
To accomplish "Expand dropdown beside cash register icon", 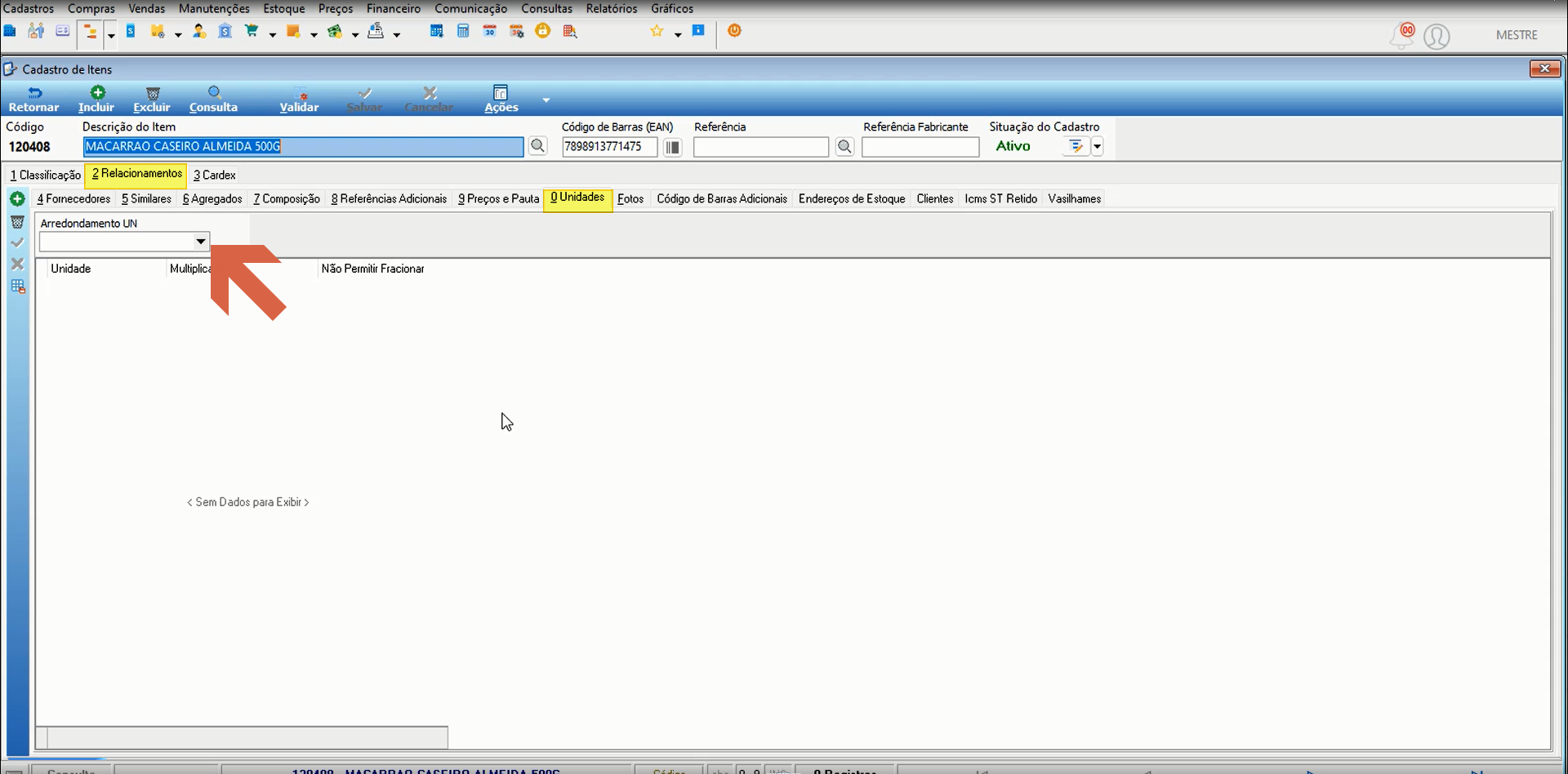I will (x=396, y=34).
